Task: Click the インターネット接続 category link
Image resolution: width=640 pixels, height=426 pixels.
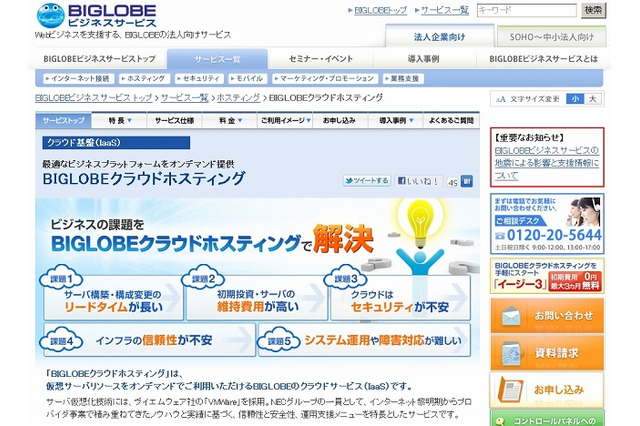Action: [77, 78]
